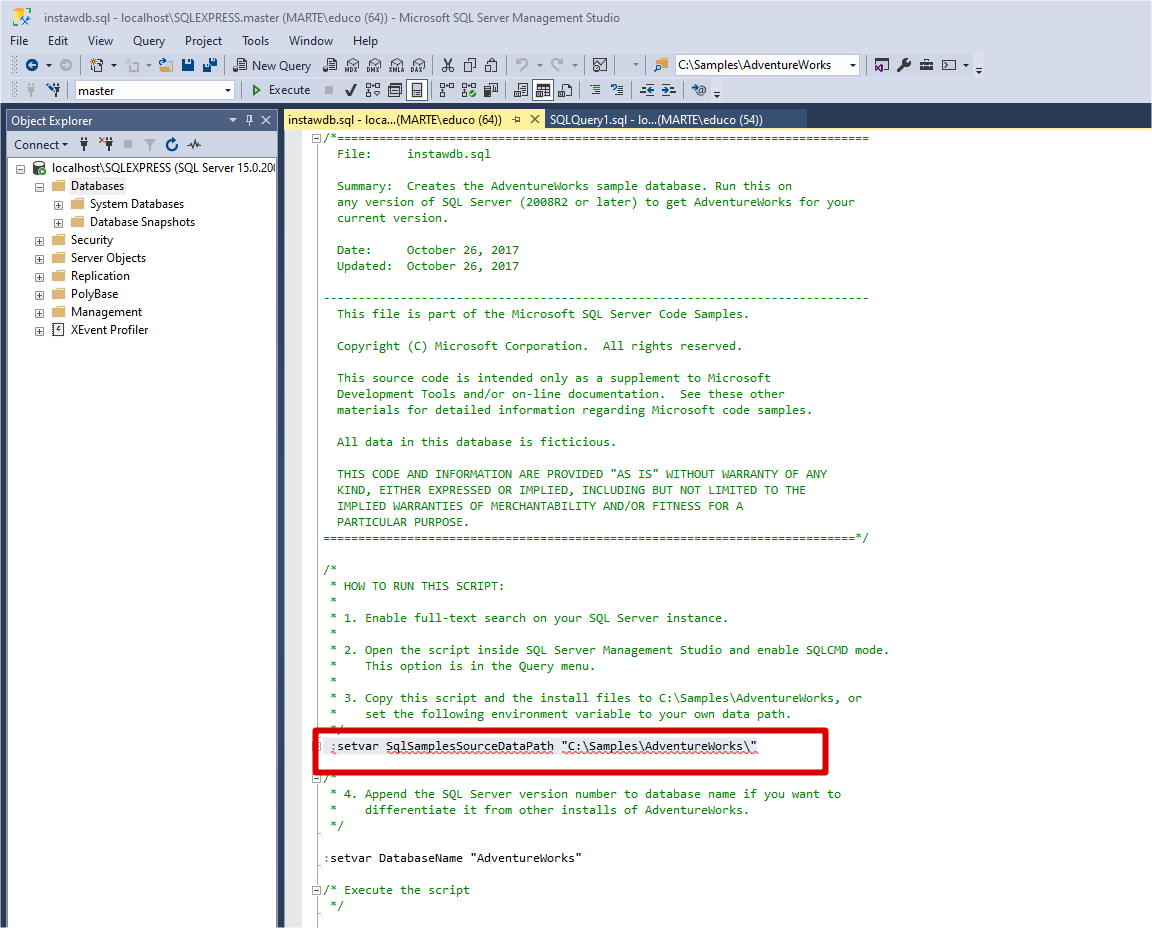Open the Toolbox icon
Image resolution: width=1152 pixels, height=928 pixels.
[926, 65]
